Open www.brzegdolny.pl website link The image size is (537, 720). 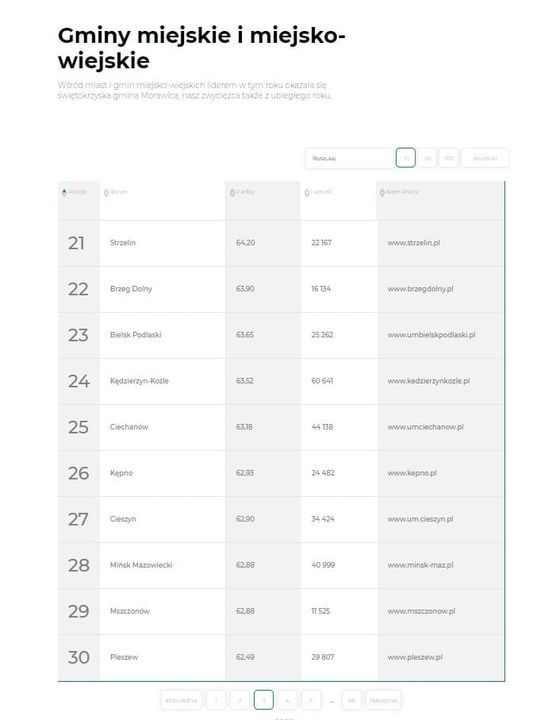pyautogui.click(x=420, y=289)
